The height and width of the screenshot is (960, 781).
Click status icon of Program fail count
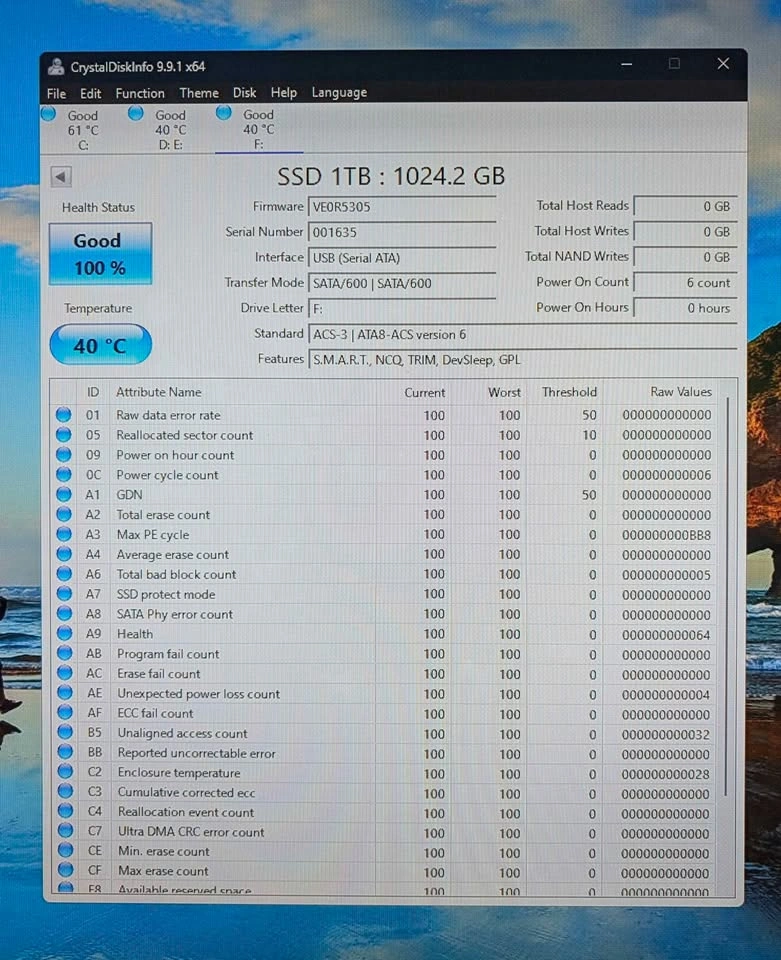[x=64, y=653]
